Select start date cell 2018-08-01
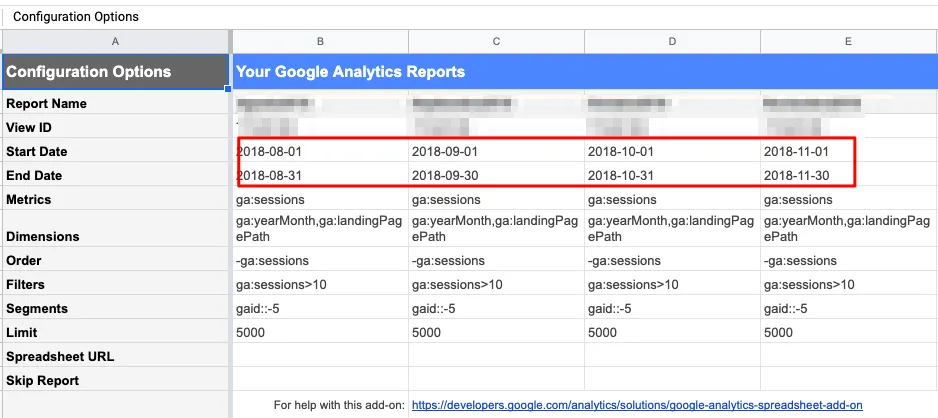This screenshot has width=938, height=418. tap(321, 151)
